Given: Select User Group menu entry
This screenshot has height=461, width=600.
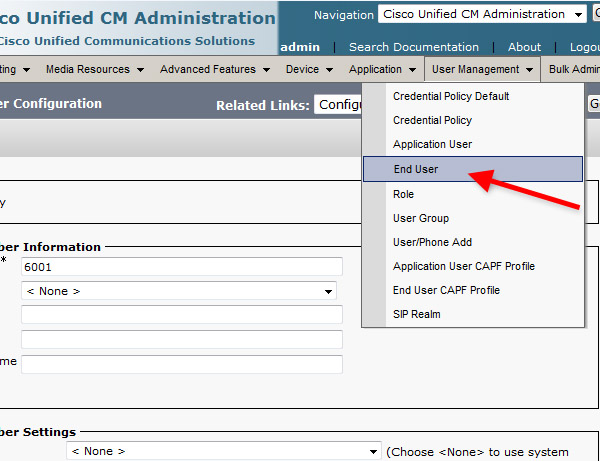Looking at the screenshot, I should (473, 218).
